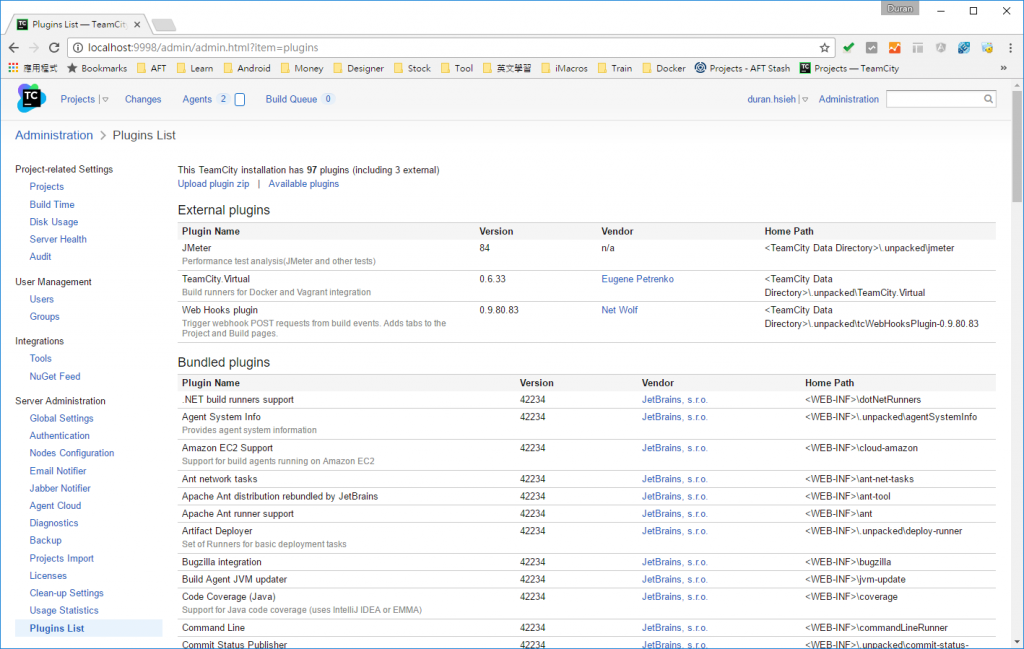The width and height of the screenshot is (1024, 649).
Task: Open Nodes Configuration page
Action: (72, 452)
